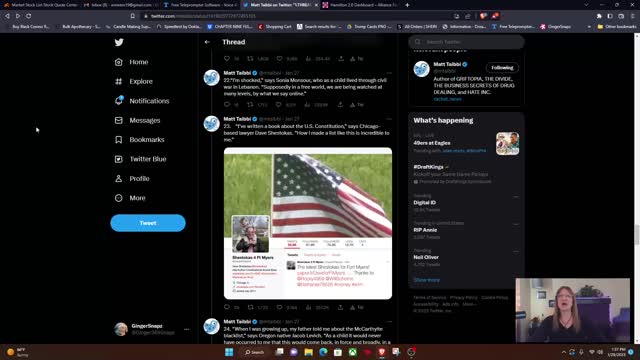Expand the More menu in the sidebar
The image size is (640, 360).
coord(130,198)
